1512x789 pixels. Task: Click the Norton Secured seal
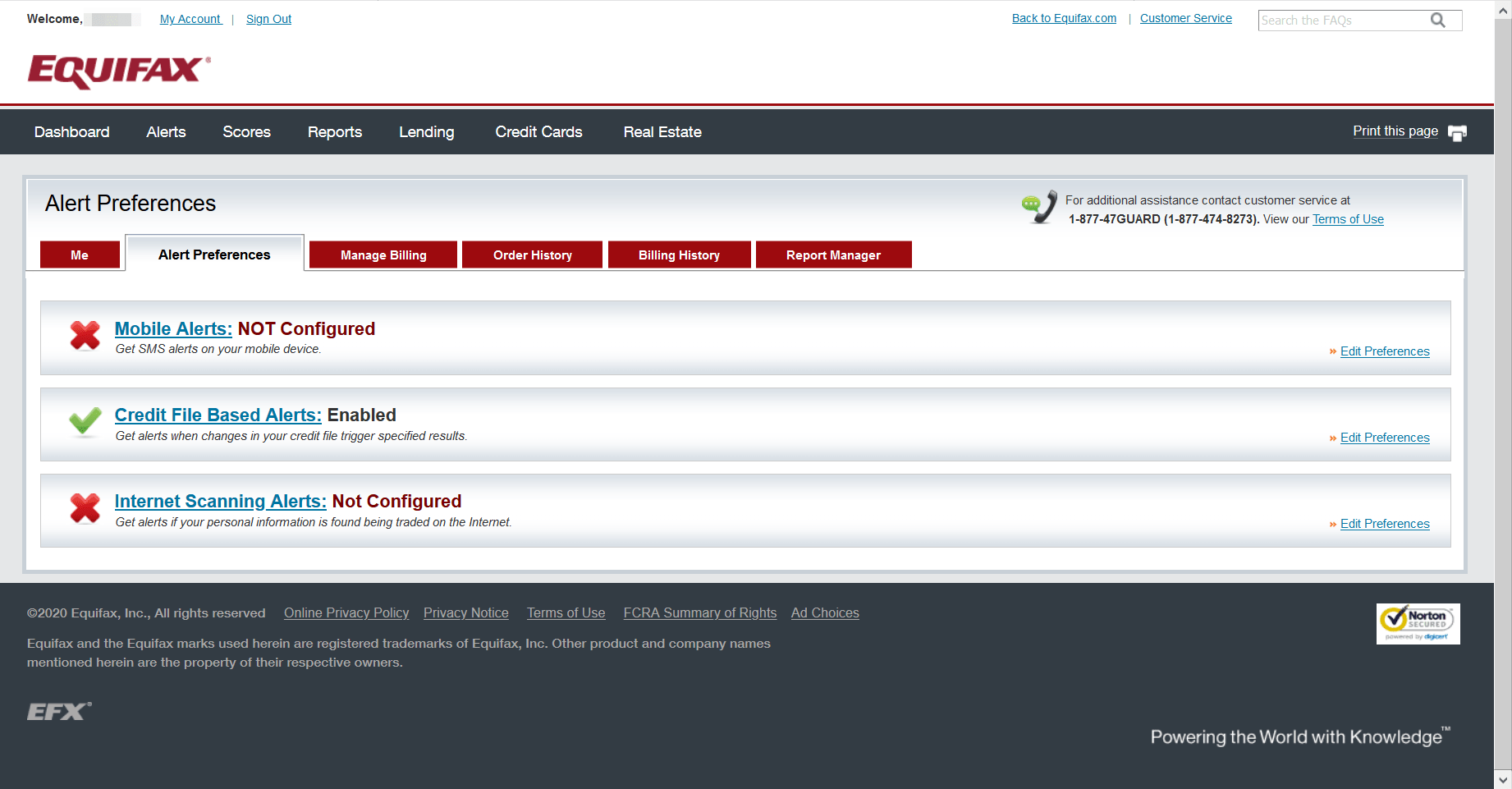1418,623
